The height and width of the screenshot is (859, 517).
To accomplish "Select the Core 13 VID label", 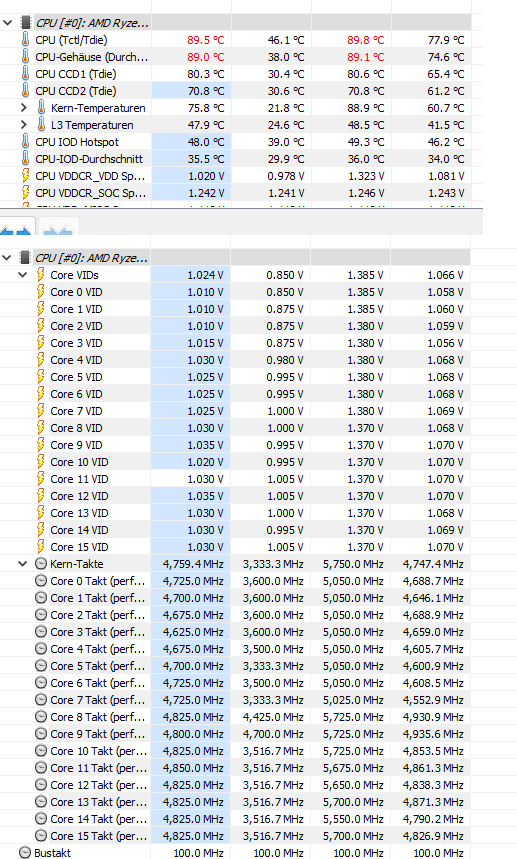I will click(79, 513).
